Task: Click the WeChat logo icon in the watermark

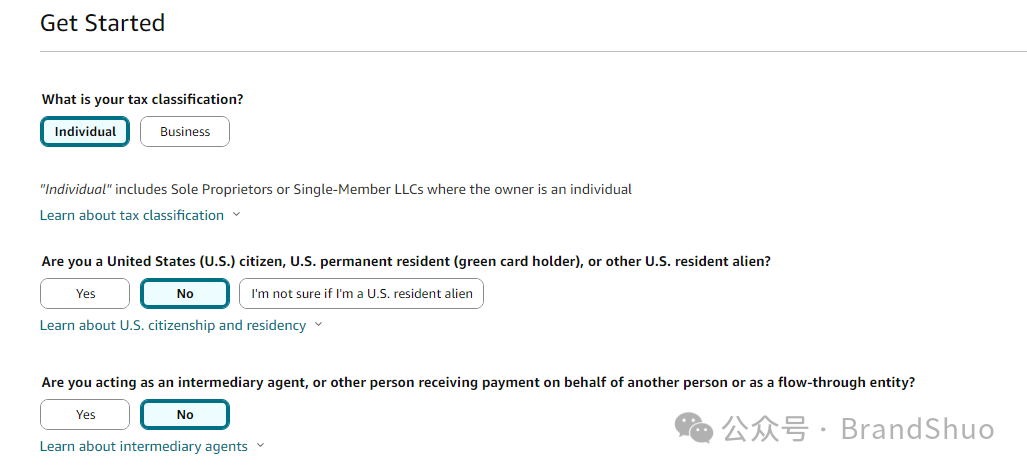Action: (x=694, y=429)
